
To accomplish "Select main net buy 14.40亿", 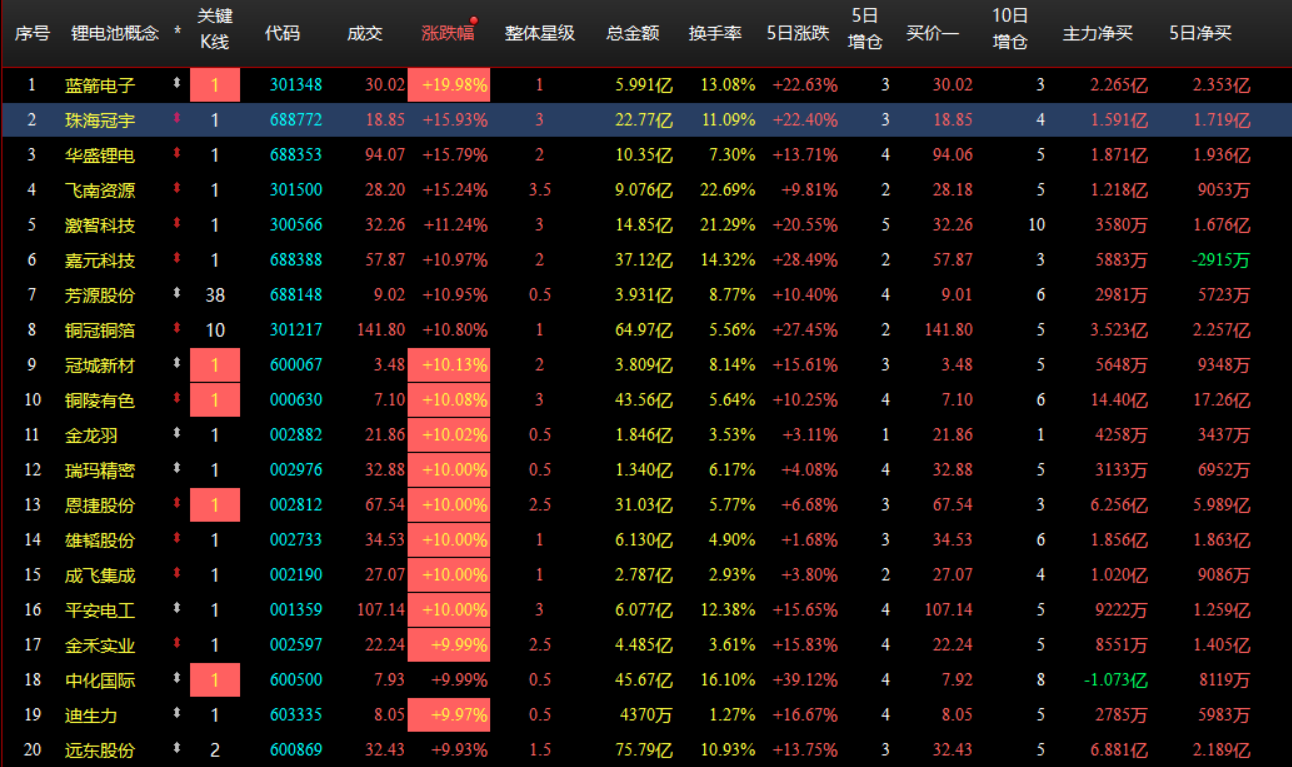I will pyautogui.click(x=1121, y=400).
